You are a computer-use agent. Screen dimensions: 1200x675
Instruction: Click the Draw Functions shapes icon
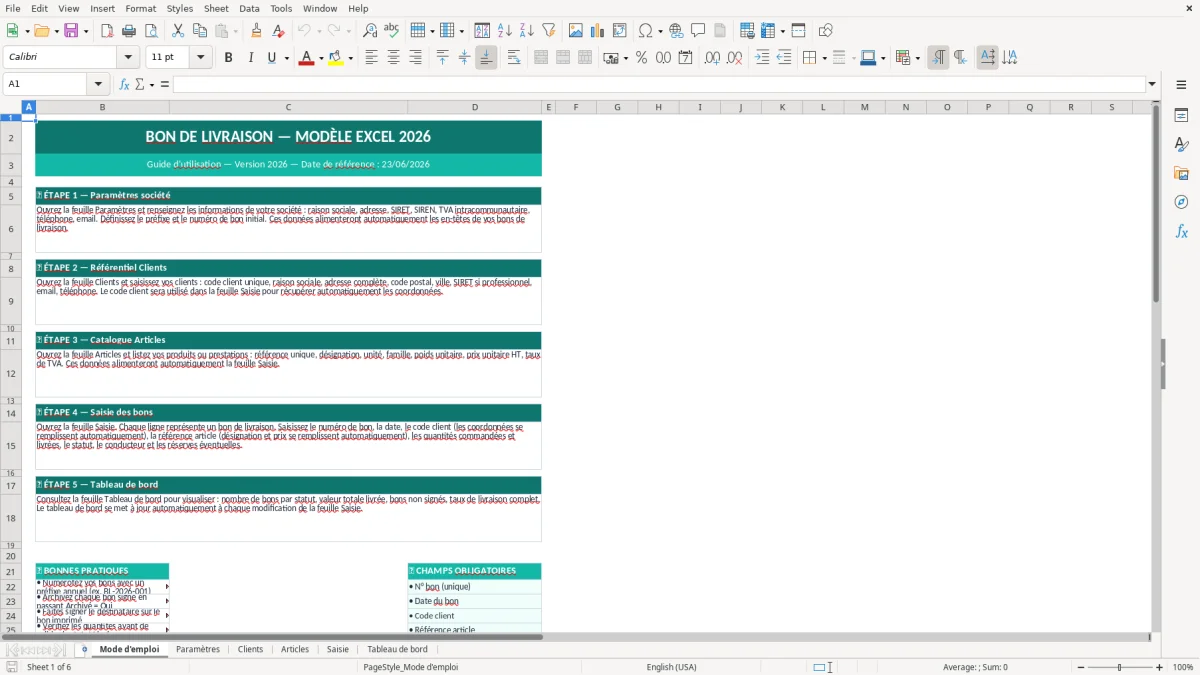point(826,31)
